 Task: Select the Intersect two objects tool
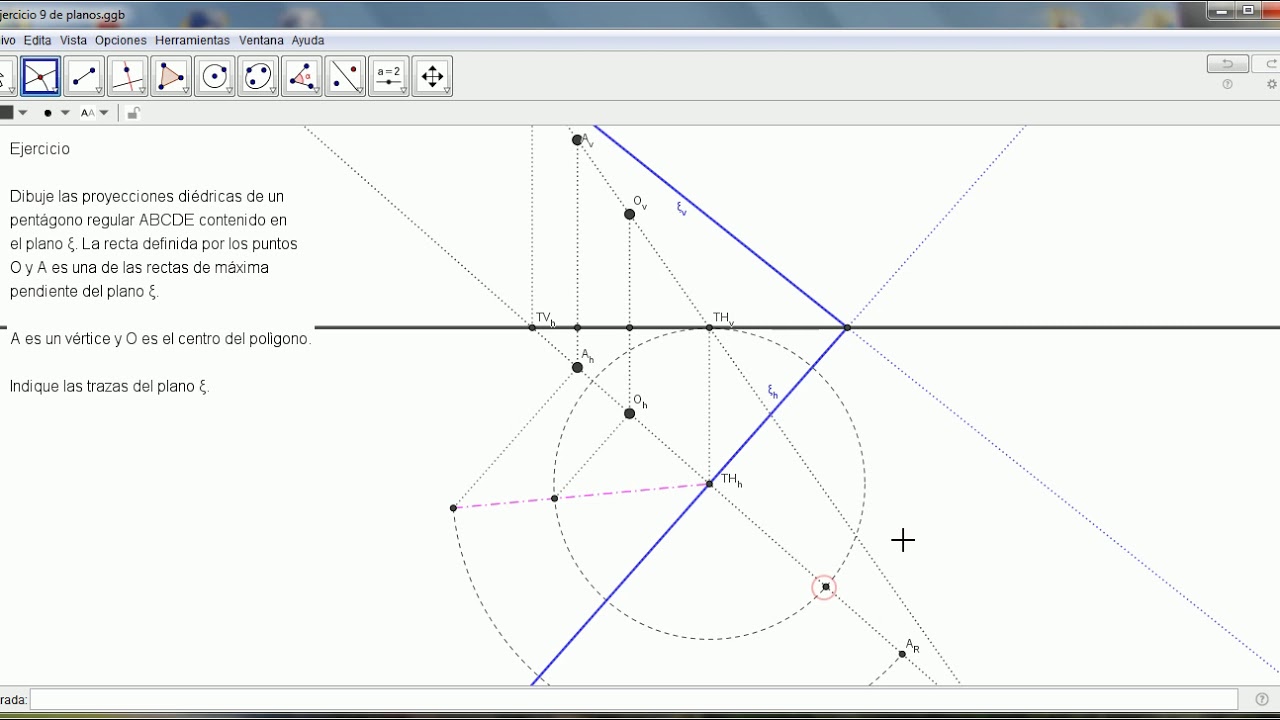coord(40,77)
